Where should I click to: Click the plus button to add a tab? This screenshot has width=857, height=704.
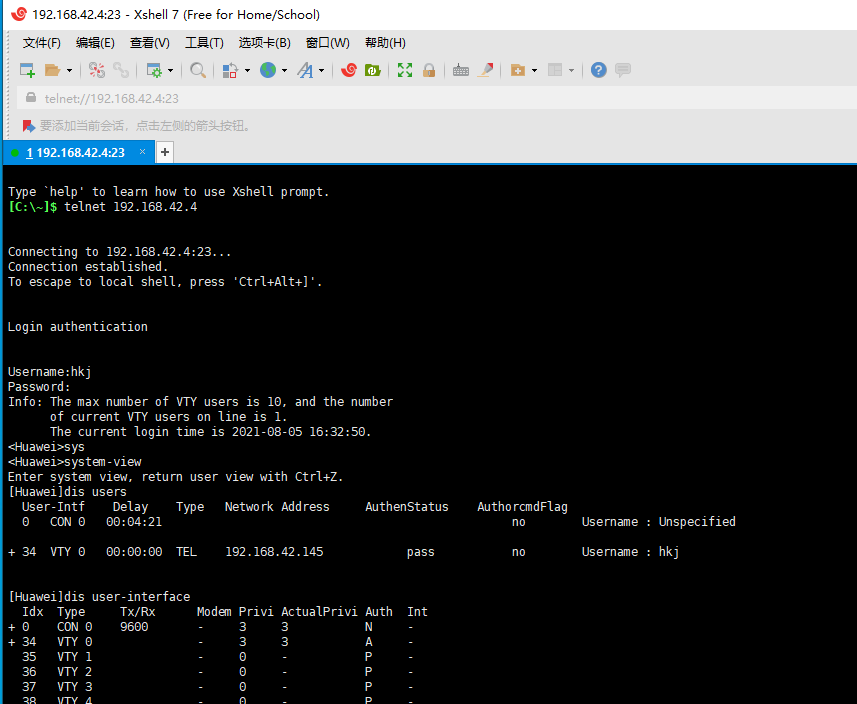pos(164,152)
